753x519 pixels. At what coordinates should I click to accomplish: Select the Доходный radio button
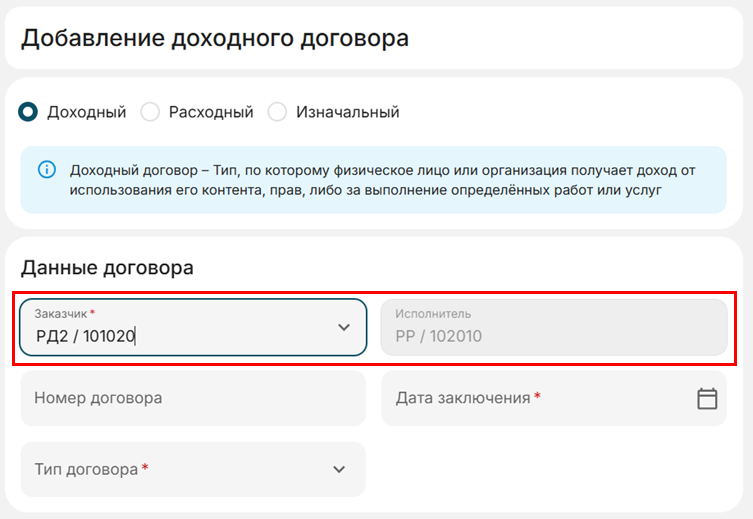pos(28,112)
